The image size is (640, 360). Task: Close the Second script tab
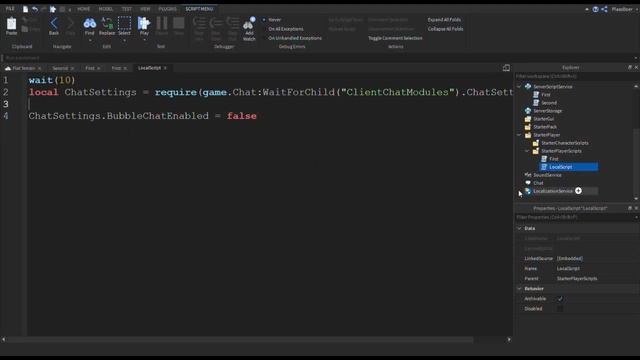(72, 68)
